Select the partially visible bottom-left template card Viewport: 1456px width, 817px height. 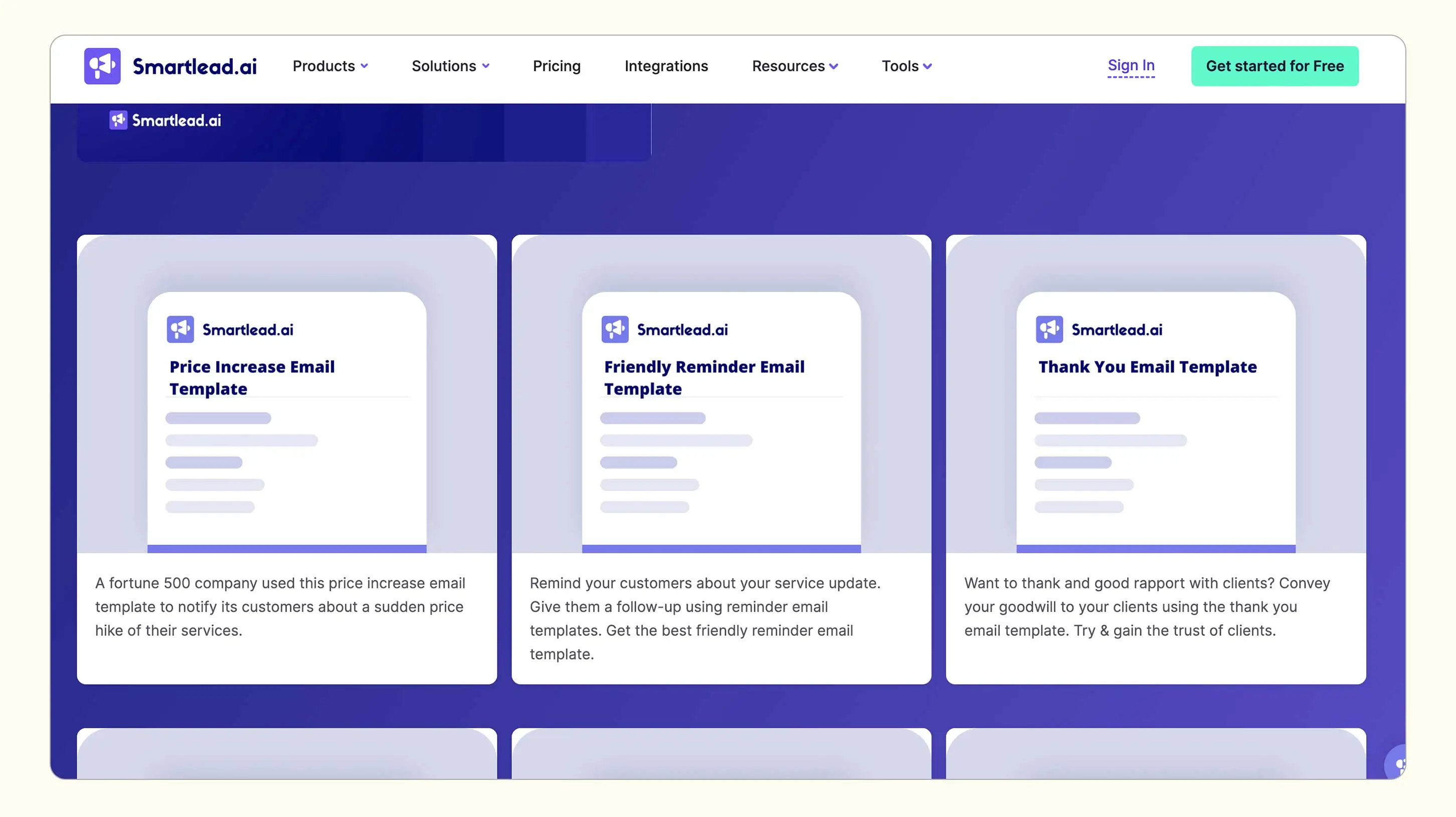point(287,753)
